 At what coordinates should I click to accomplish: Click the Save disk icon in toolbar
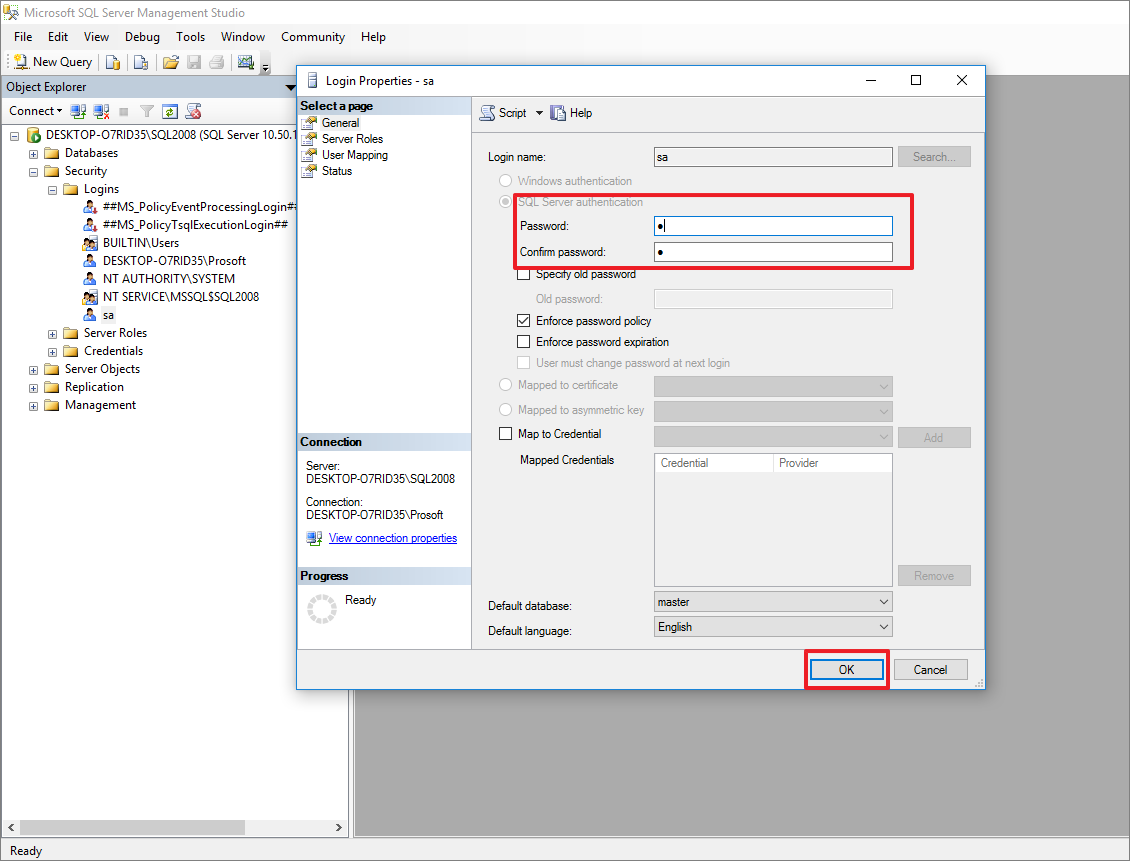click(194, 62)
